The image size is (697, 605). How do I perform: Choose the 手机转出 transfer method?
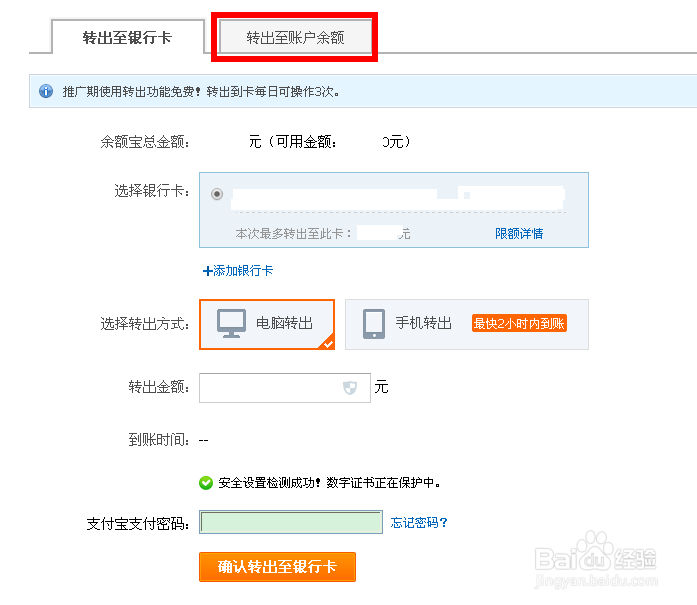click(x=467, y=324)
